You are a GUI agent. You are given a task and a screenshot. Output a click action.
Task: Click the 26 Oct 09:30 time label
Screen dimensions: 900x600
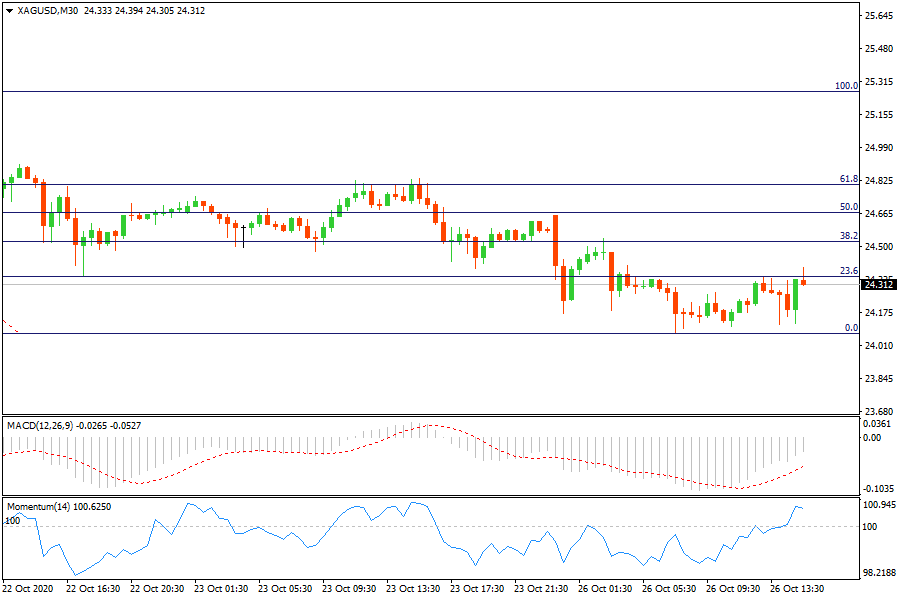[732, 590]
